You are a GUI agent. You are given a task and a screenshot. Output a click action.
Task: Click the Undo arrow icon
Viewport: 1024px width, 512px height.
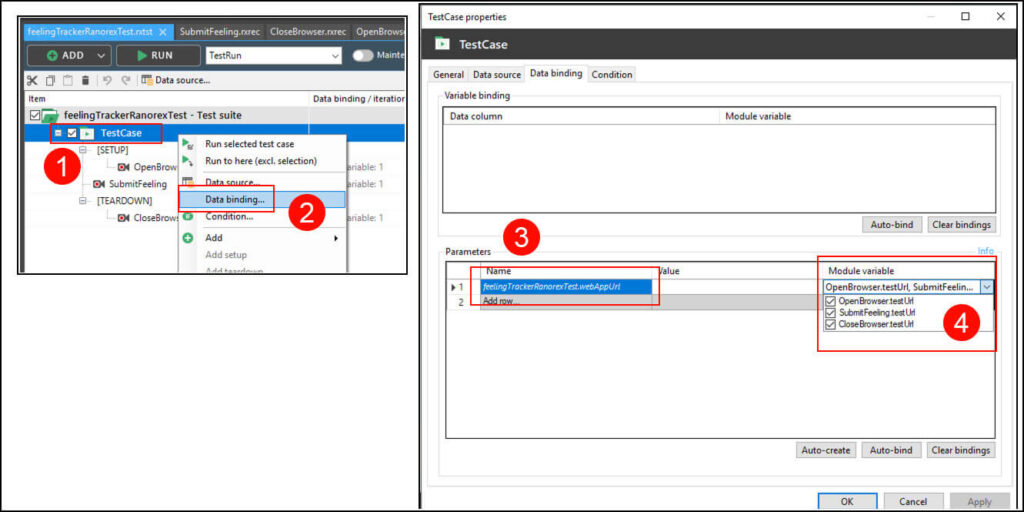coord(108,80)
